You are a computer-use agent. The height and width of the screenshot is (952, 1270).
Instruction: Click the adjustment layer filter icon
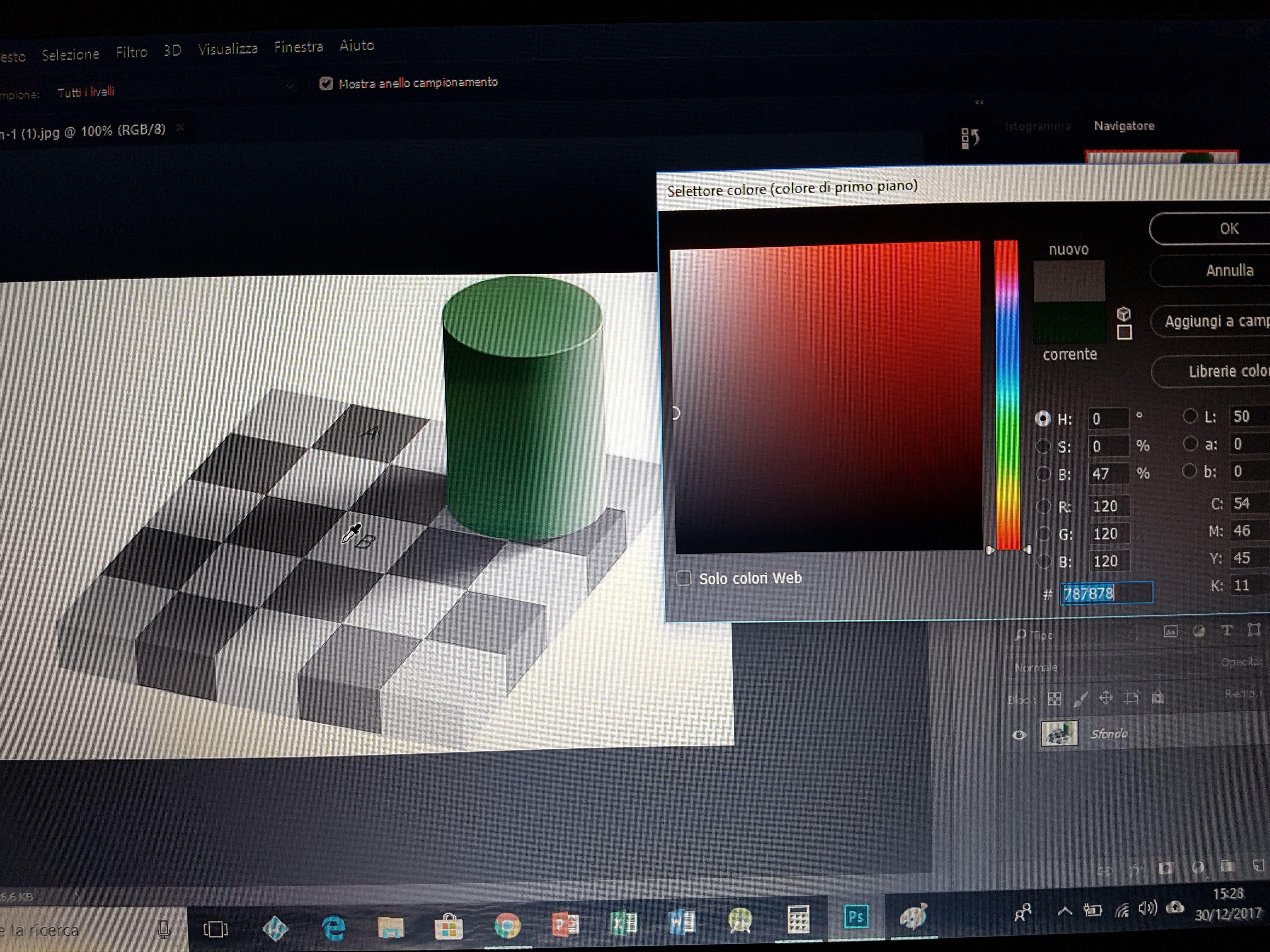1198,631
